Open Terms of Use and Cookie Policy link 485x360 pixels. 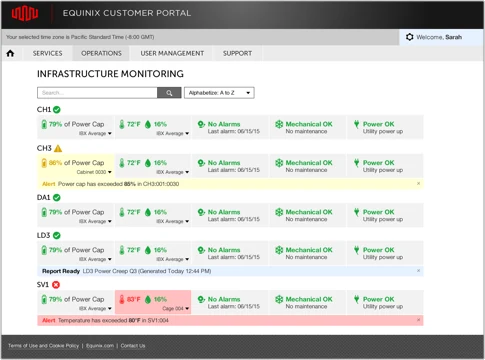tap(43, 346)
